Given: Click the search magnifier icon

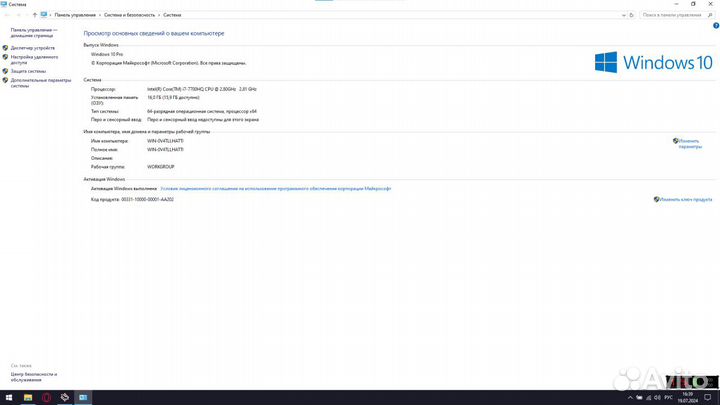Looking at the screenshot, I should 710,15.
